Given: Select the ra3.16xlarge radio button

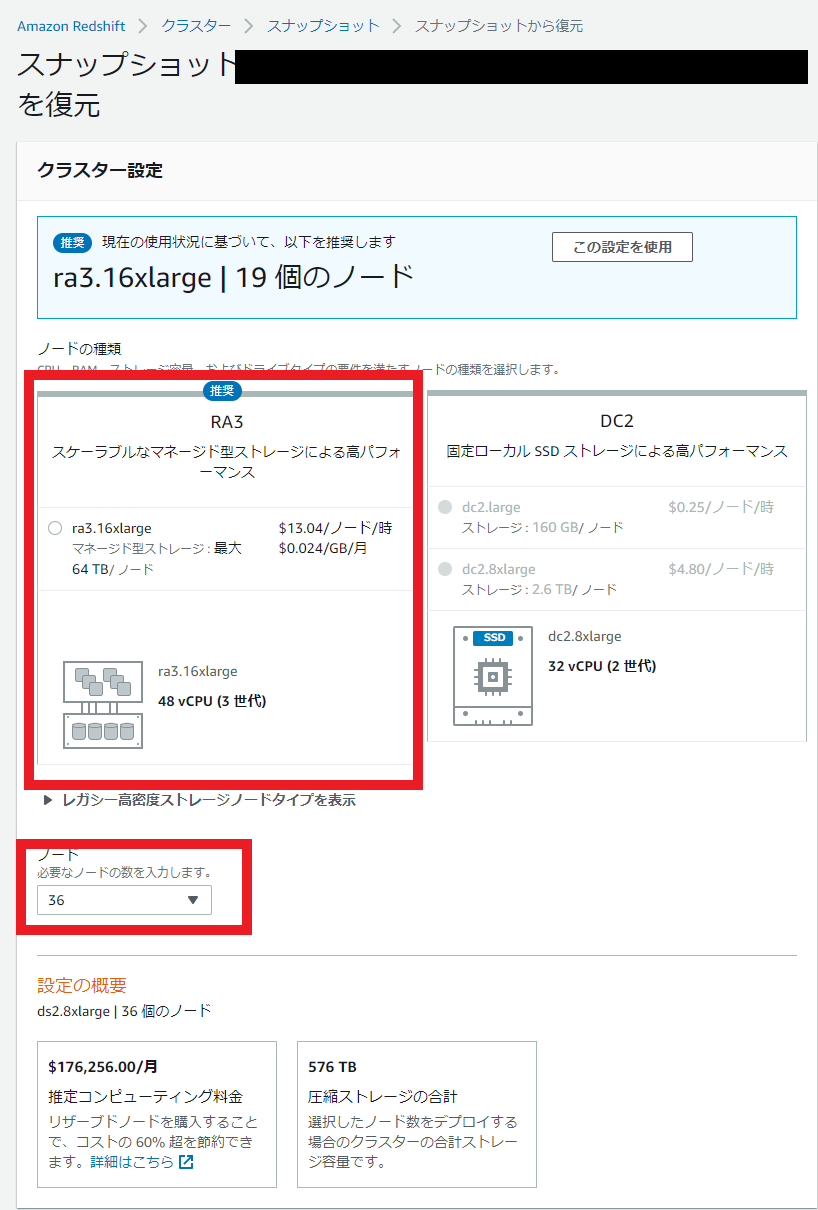Looking at the screenshot, I should (55, 528).
